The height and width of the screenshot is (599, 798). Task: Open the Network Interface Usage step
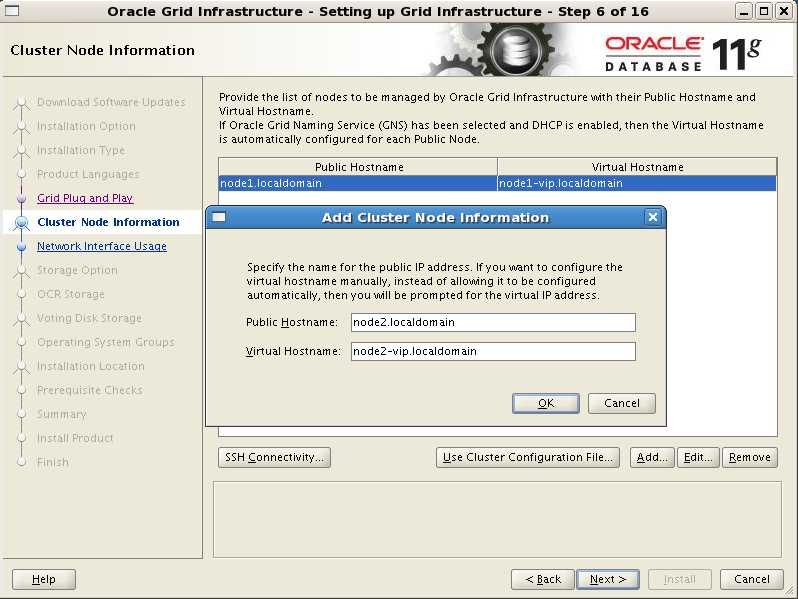[102, 246]
